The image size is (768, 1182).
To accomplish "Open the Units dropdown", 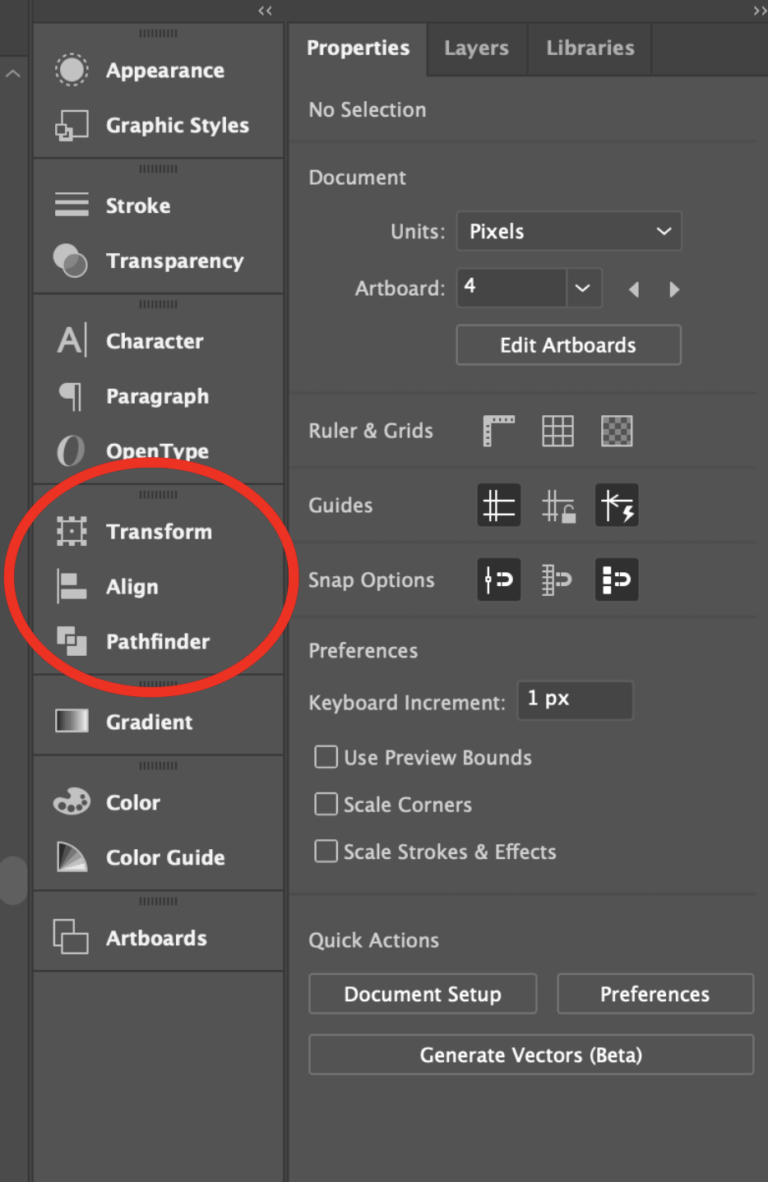I will (x=568, y=231).
